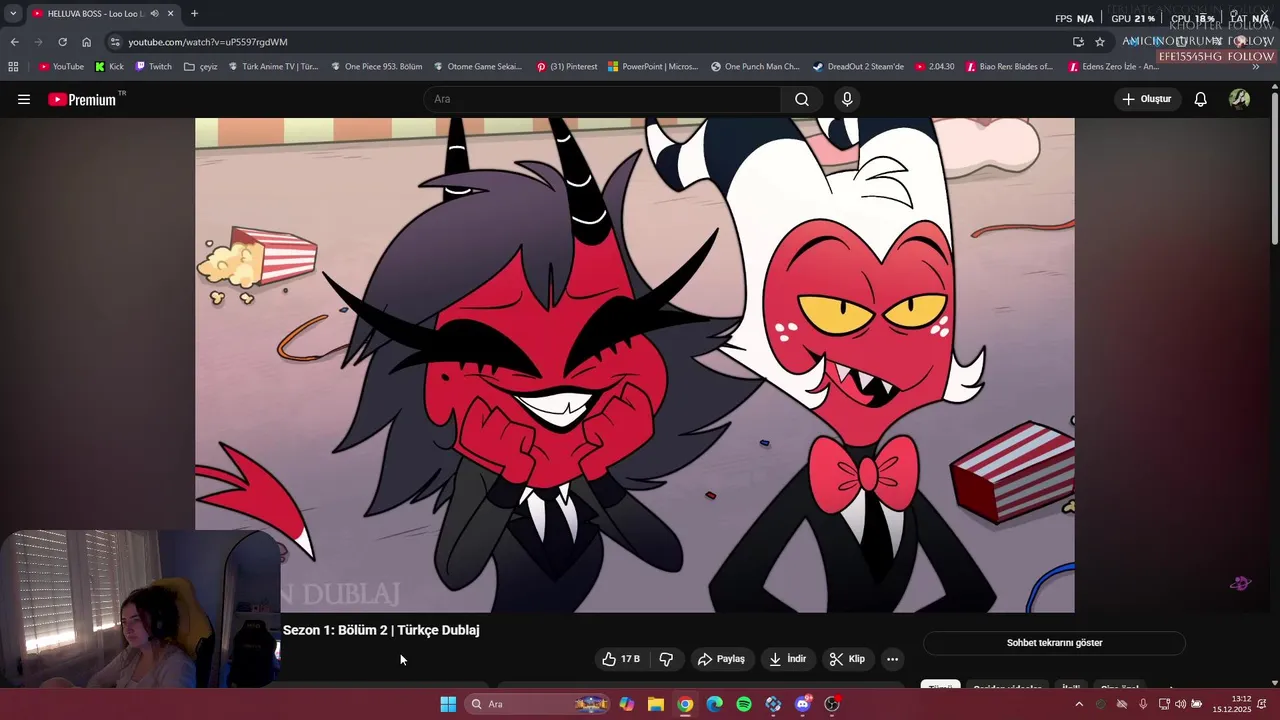1280x720 pixels.
Task: Start voice search with microphone icon
Action: pyautogui.click(x=847, y=99)
